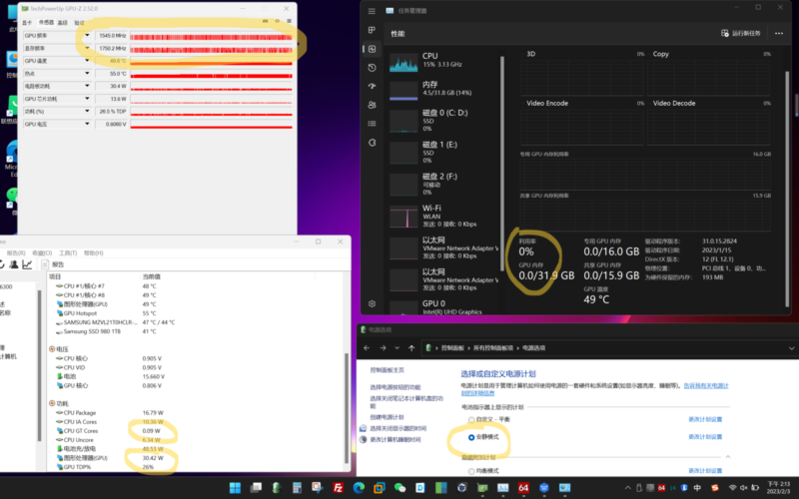Select the CPU performance graph entry

(429, 60)
